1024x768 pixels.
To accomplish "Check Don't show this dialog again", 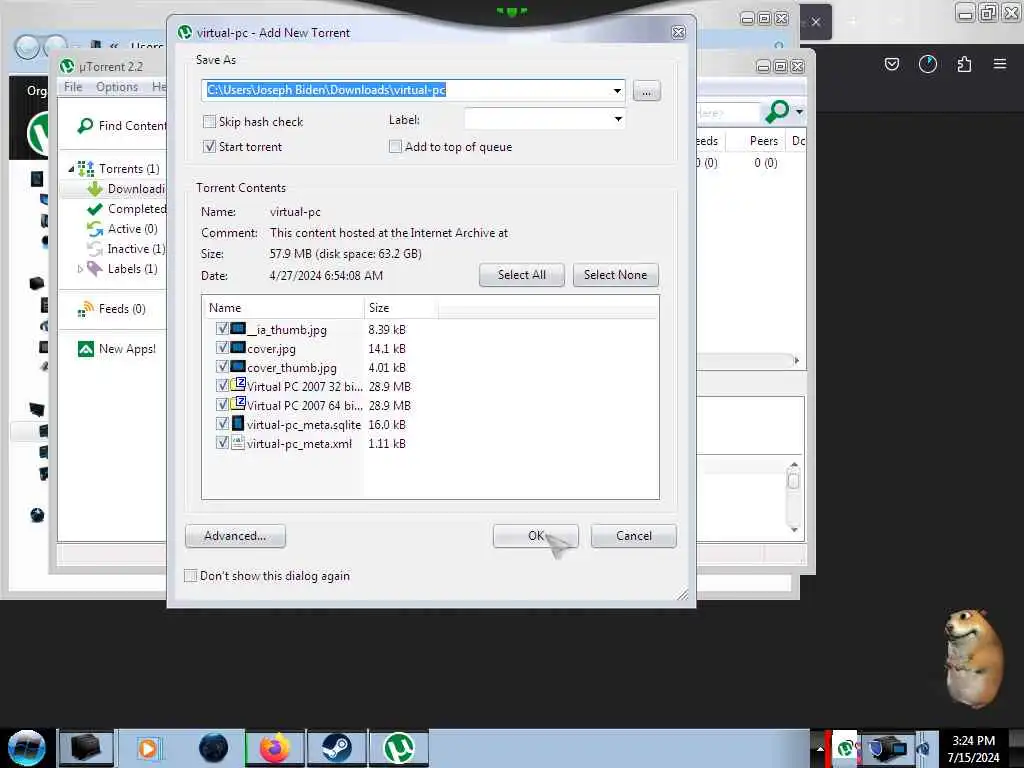I will (x=190, y=575).
